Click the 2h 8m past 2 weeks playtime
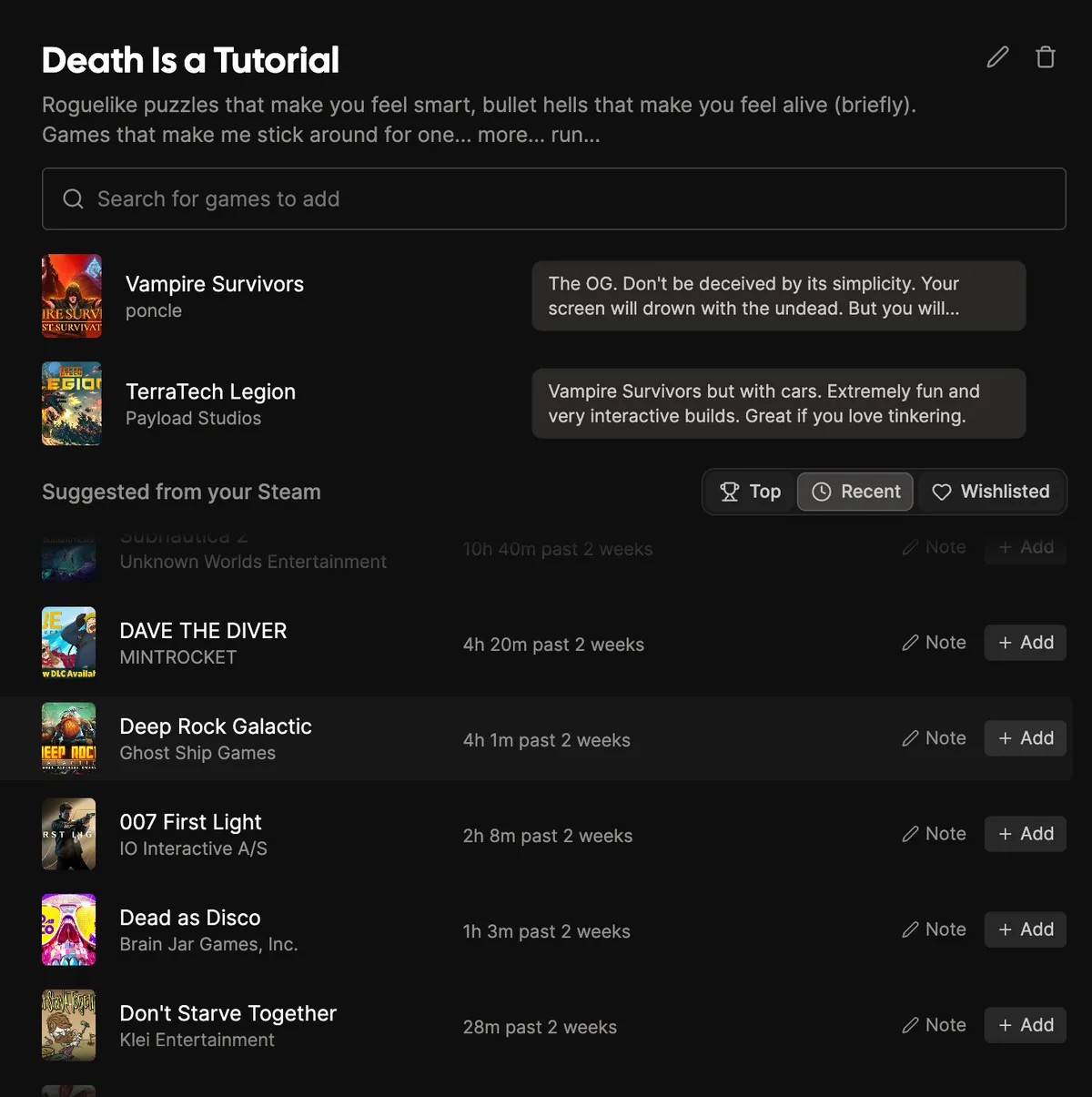Viewport: 1092px width, 1097px height. pos(548,836)
